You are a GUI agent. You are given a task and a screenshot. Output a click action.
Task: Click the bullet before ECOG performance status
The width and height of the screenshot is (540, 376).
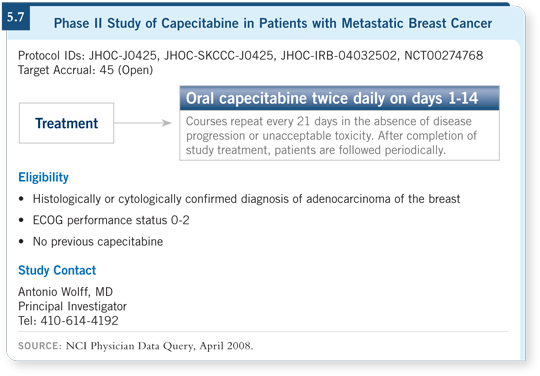pos(21,220)
